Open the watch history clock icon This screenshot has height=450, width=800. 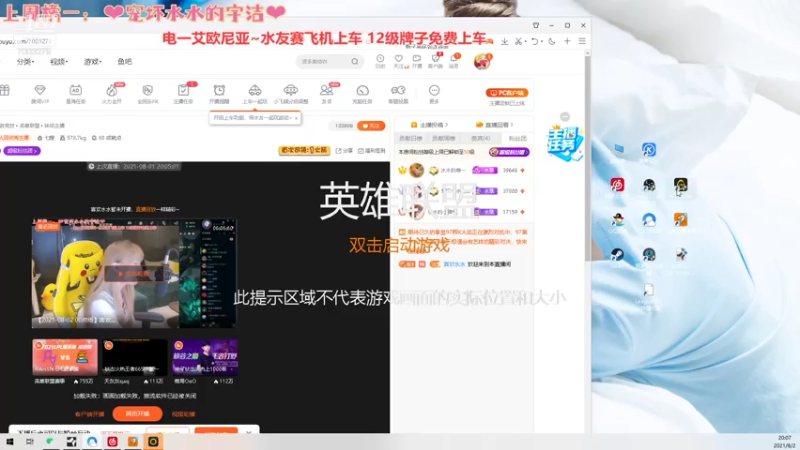pyautogui.click(x=380, y=61)
